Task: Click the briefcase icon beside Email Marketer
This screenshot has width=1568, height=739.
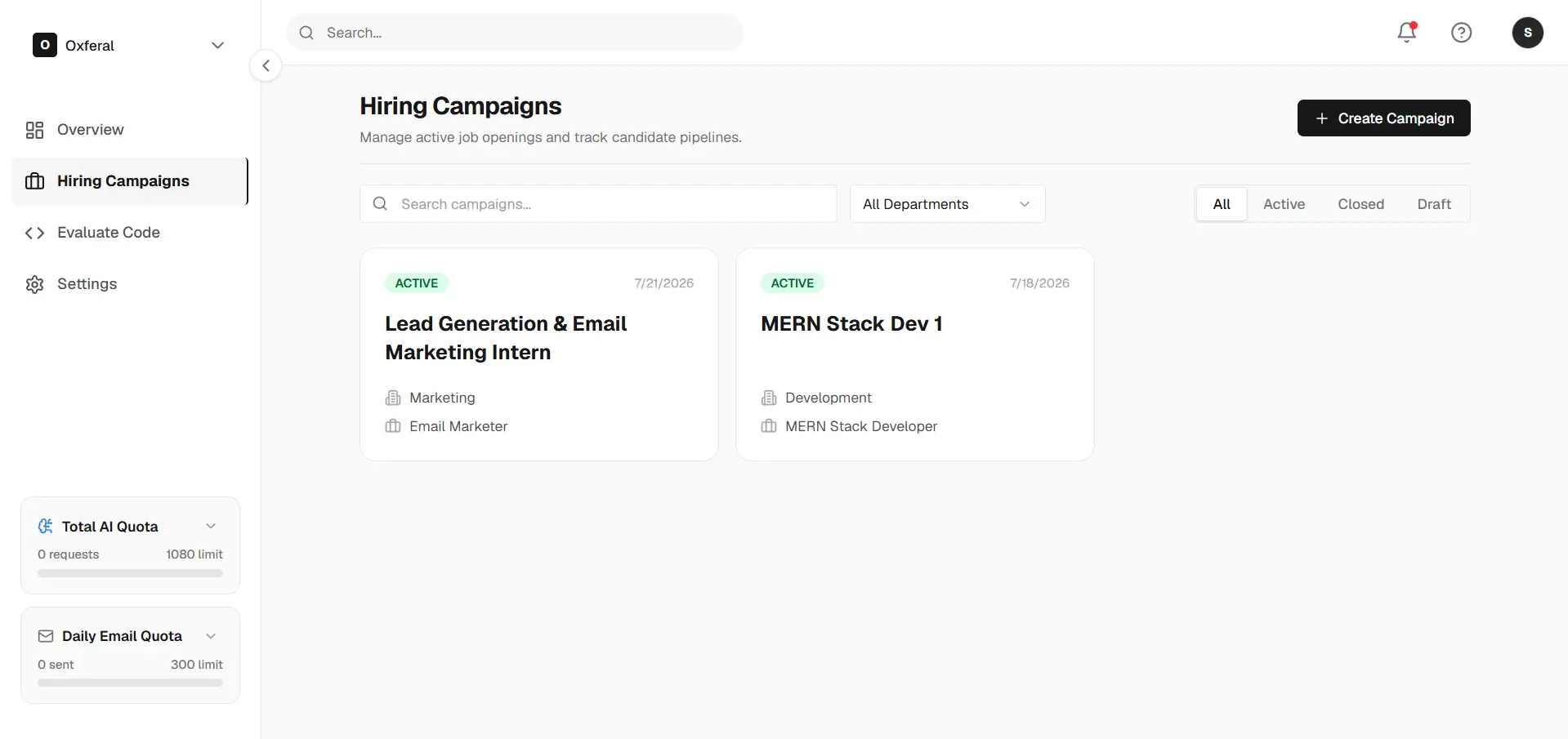Action: pyautogui.click(x=393, y=426)
